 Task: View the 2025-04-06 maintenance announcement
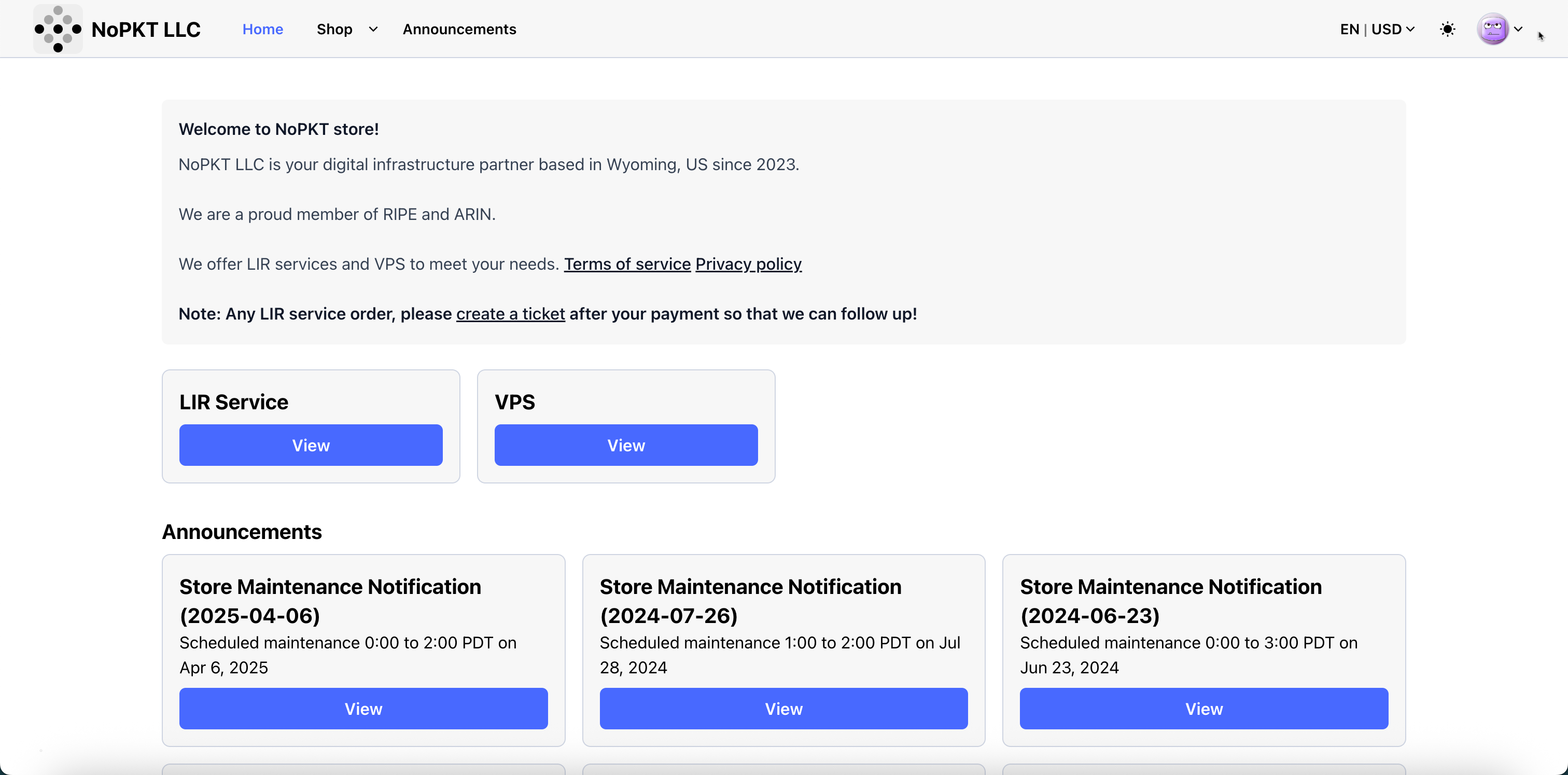coord(363,709)
